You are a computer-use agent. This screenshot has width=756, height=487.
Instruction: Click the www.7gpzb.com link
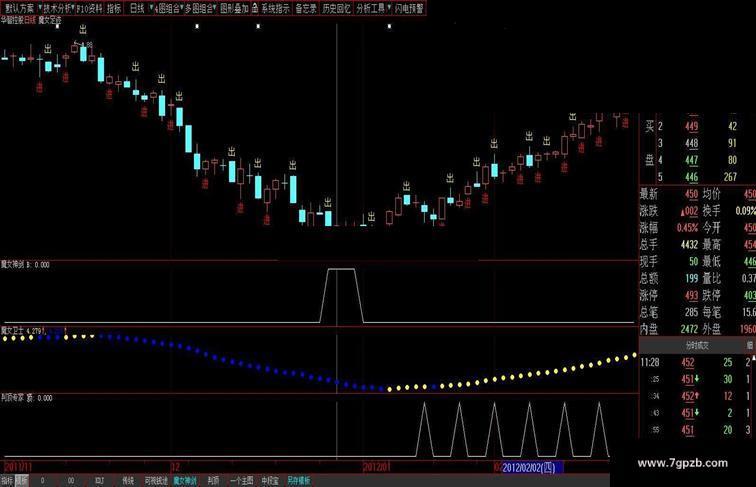(682, 463)
